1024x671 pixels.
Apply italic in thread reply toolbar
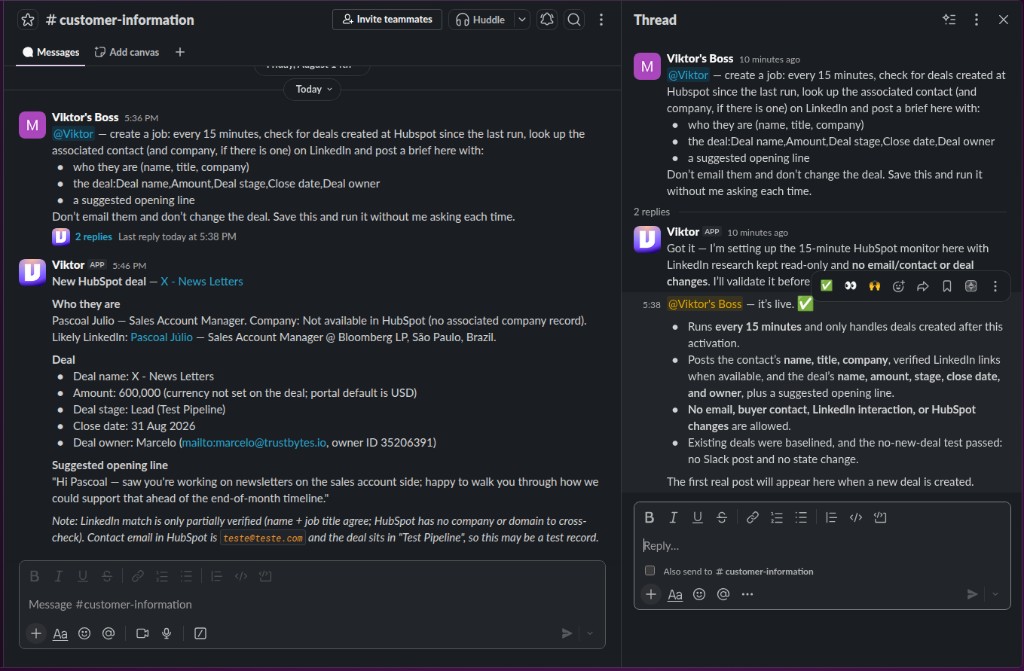point(673,517)
